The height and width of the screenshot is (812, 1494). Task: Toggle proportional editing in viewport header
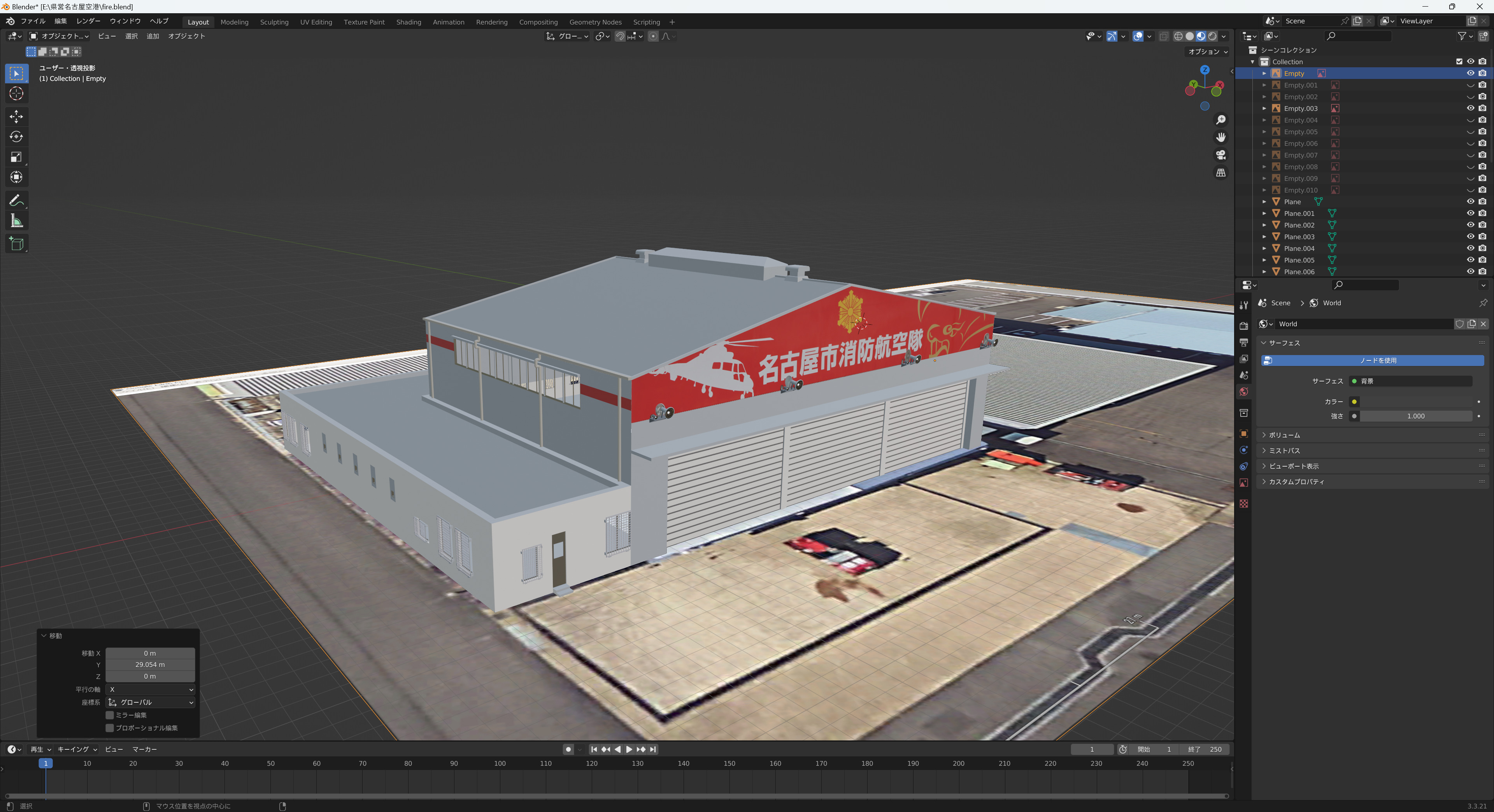[x=653, y=36]
